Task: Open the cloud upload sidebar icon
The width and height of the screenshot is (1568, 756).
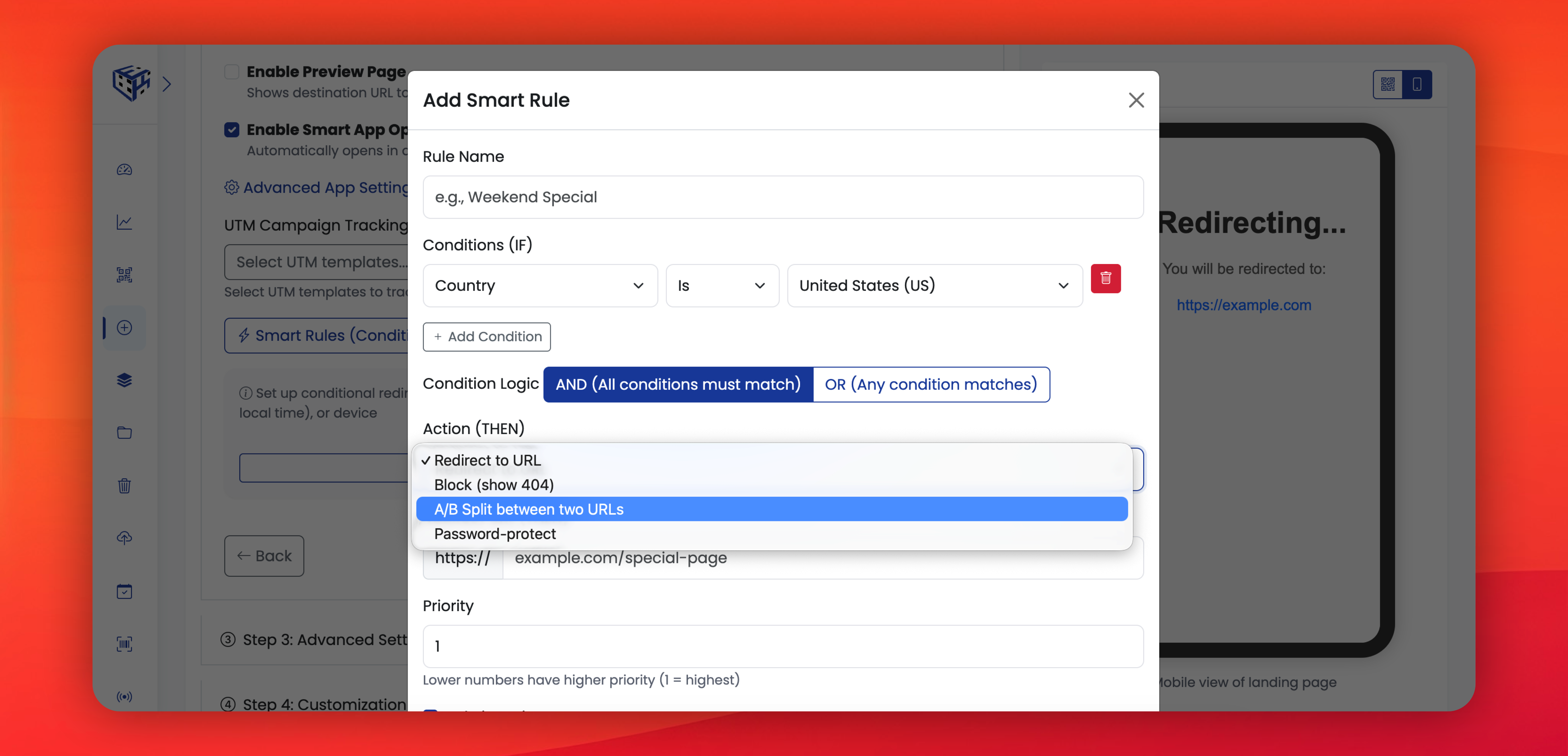Action: click(x=124, y=538)
